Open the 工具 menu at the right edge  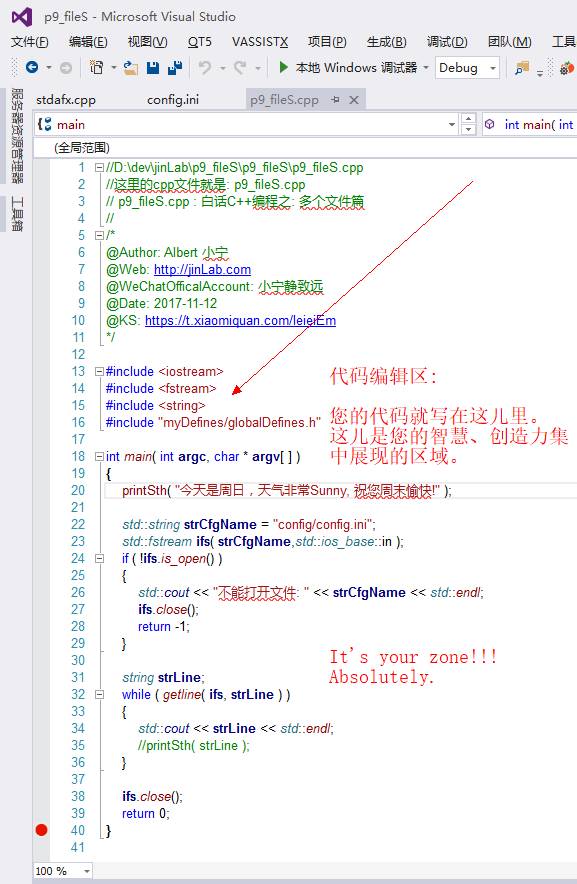(x=563, y=42)
